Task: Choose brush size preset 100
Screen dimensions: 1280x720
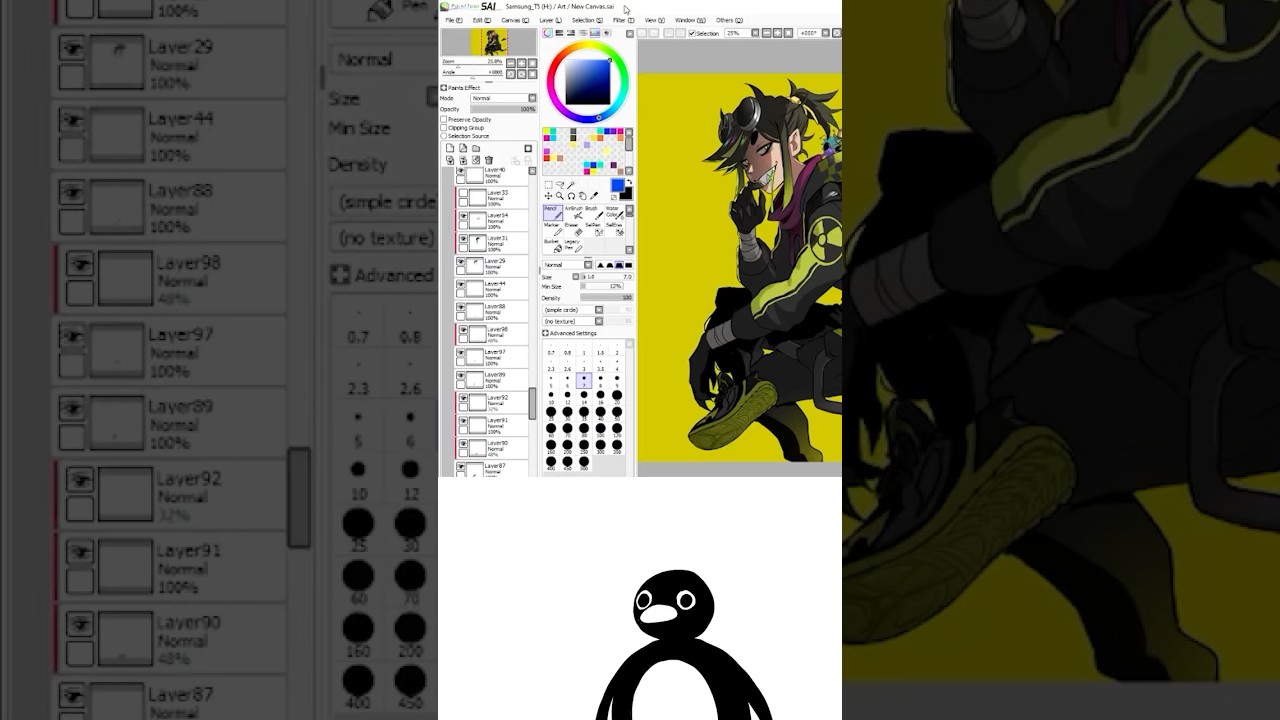Action: pyautogui.click(x=601, y=430)
